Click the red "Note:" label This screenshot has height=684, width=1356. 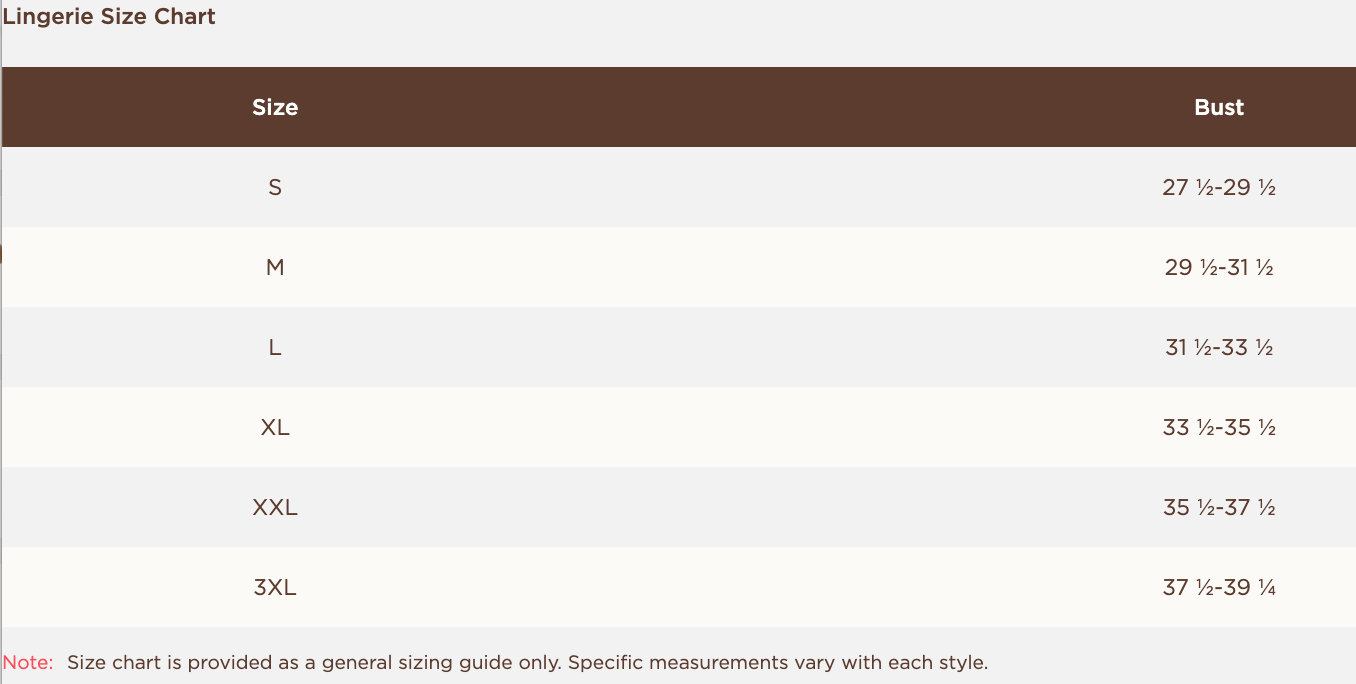point(28,662)
